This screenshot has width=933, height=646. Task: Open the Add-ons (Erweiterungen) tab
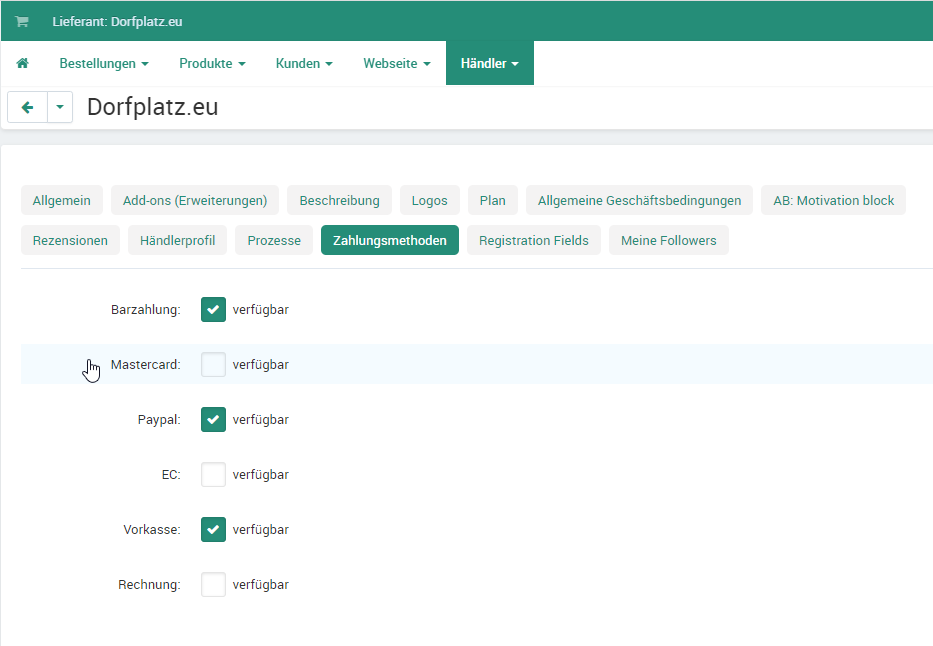click(195, 200)
